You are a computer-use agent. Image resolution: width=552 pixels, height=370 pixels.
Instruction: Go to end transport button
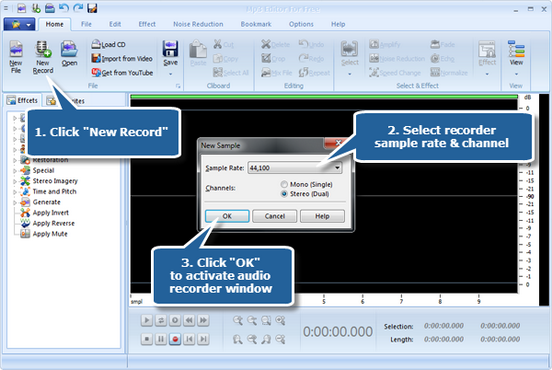click(x=203, y=339)
